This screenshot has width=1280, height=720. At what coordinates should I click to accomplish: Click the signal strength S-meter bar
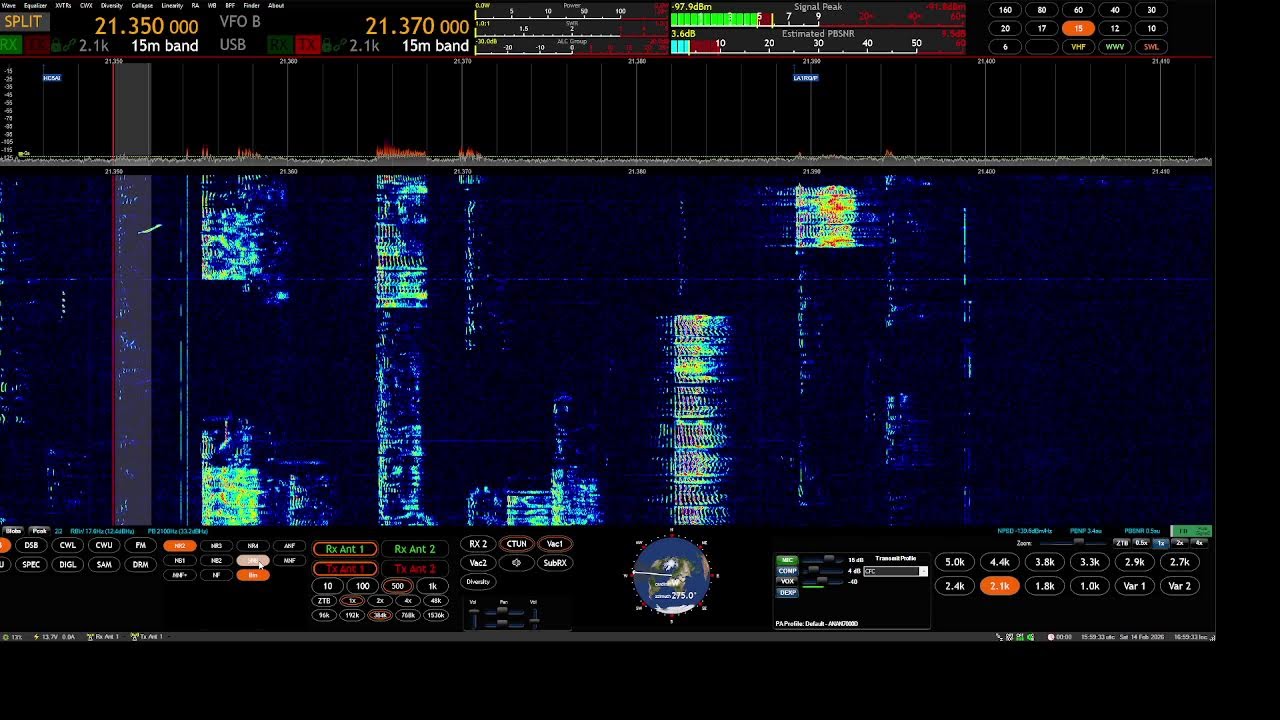click(818, 19)
